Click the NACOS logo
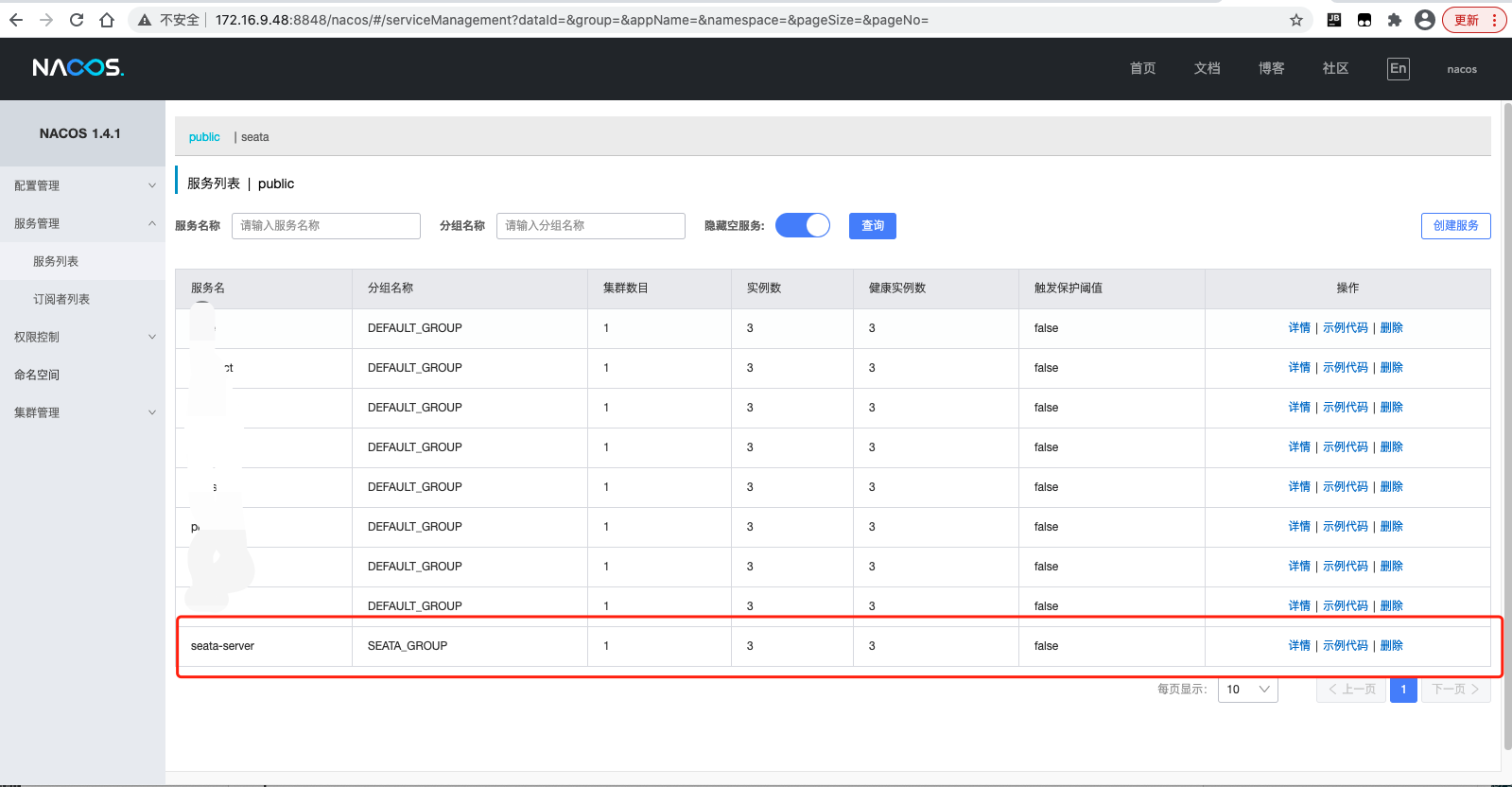 pyautogui.click(x=78, y=68)
